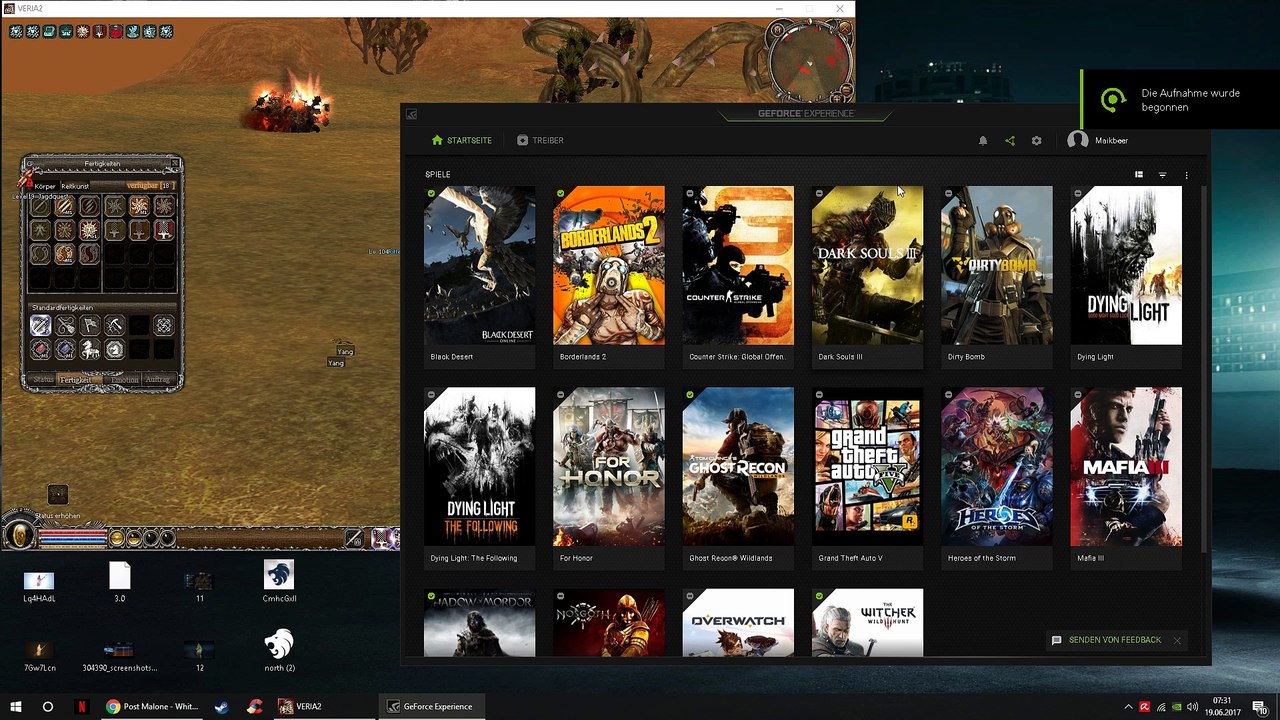Select Ghost Recon Wildlands cover

pyautogui.click(x=738, y=467)
